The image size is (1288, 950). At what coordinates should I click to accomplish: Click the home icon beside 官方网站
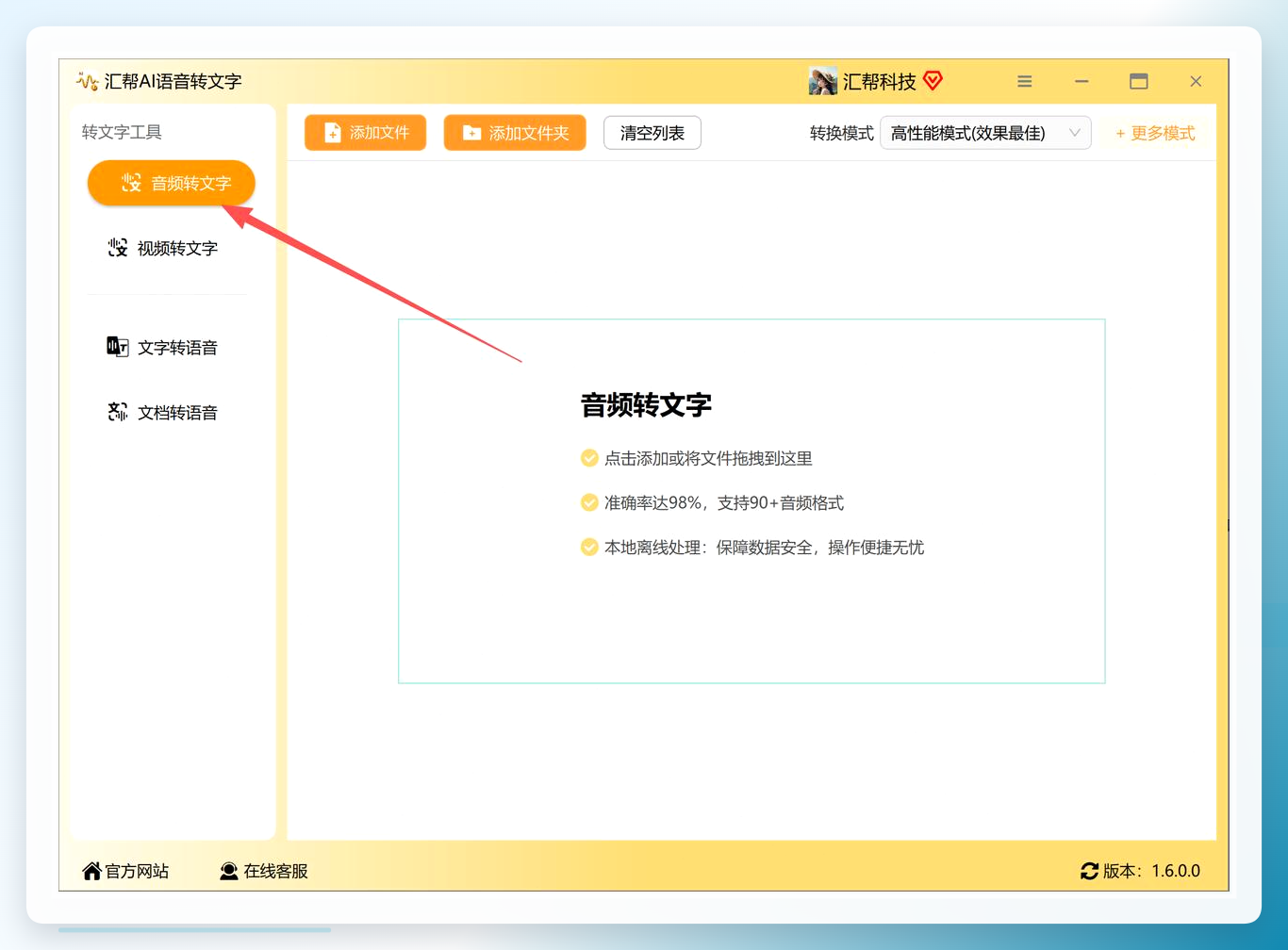point(91,871)
